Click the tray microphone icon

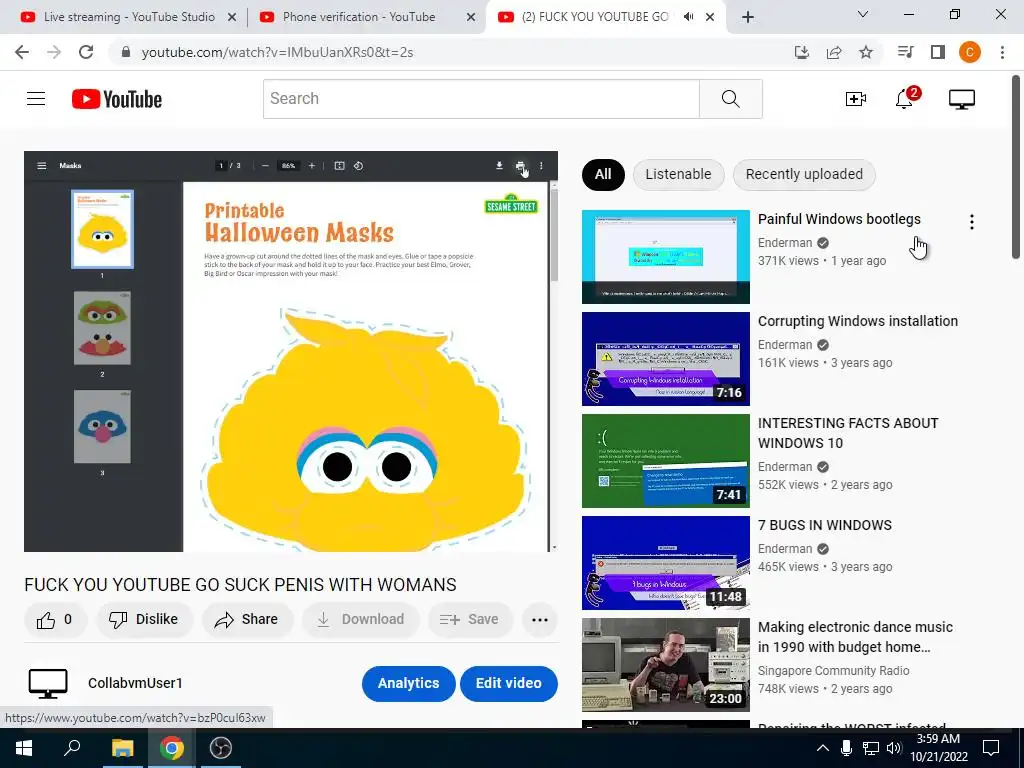click(x=846, y=748)
